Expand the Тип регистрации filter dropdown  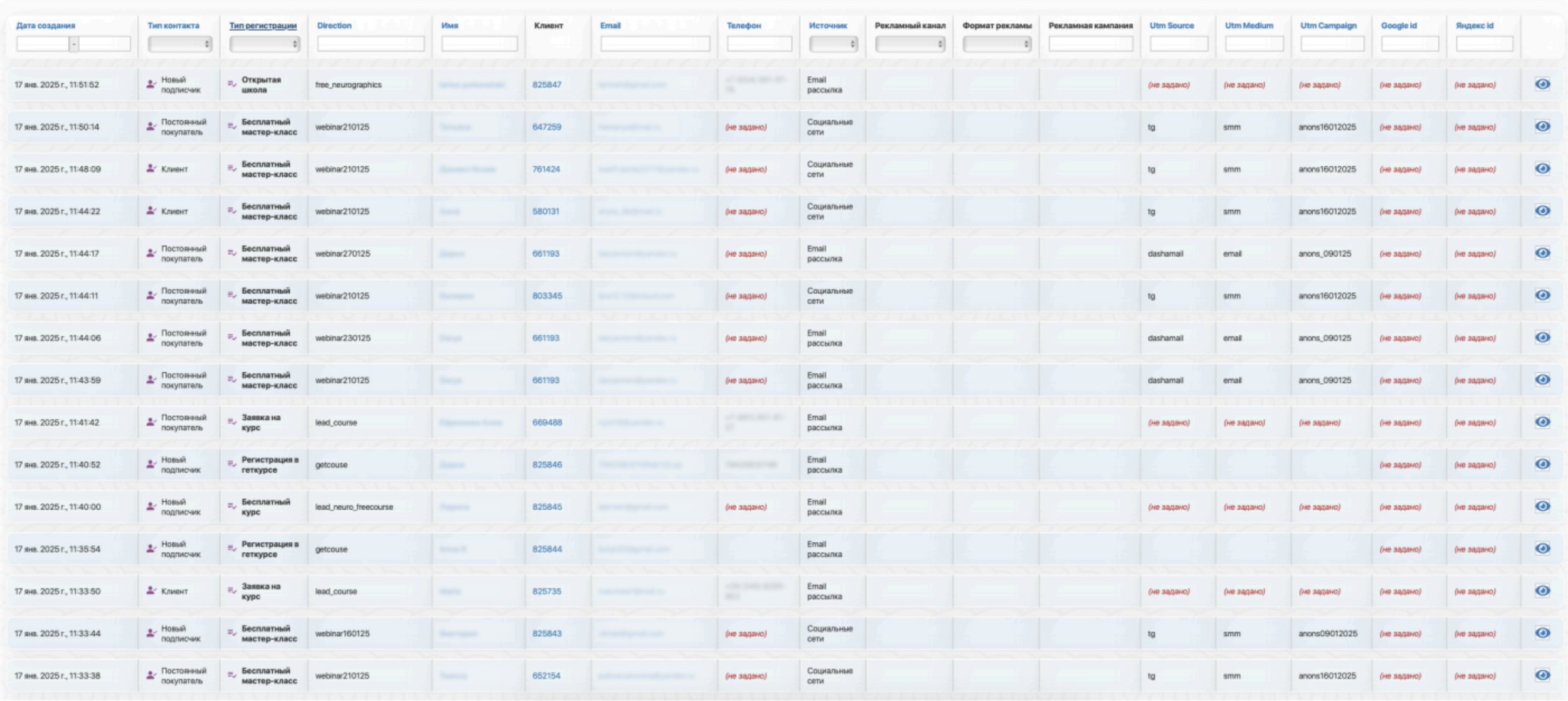pos(264,44)
